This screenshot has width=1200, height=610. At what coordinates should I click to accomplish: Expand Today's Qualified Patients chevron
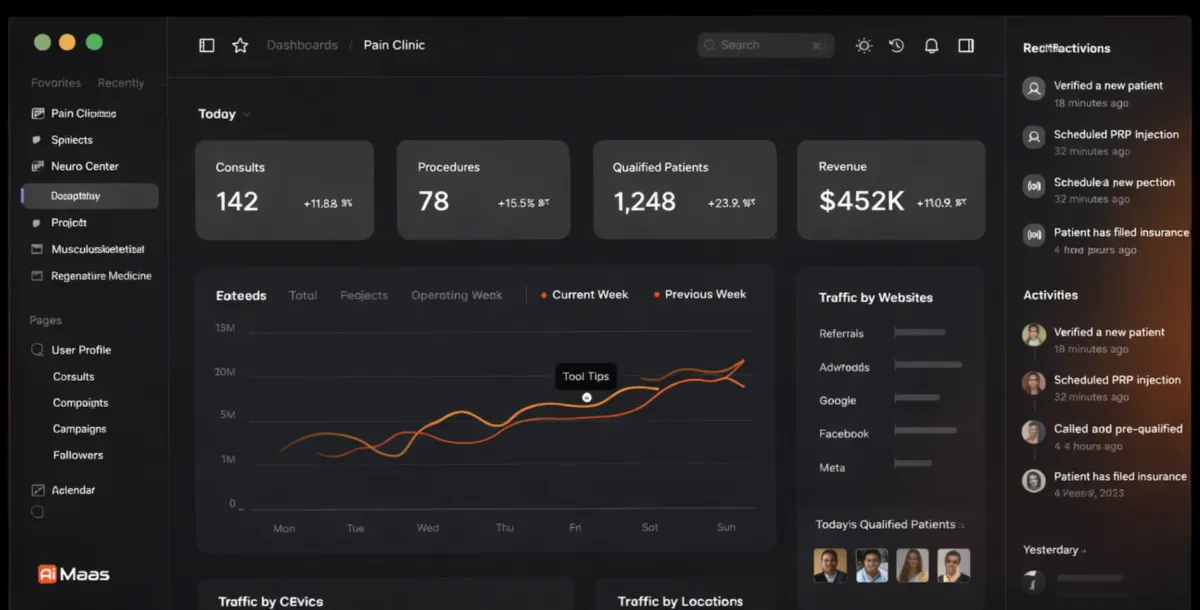[962, 525]
